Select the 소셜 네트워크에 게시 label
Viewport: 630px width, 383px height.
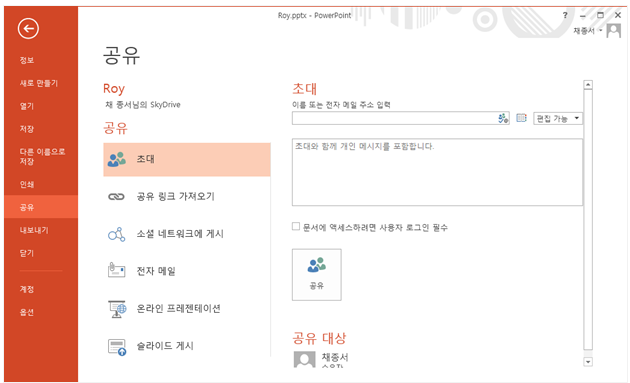click(x=180, y=234)
